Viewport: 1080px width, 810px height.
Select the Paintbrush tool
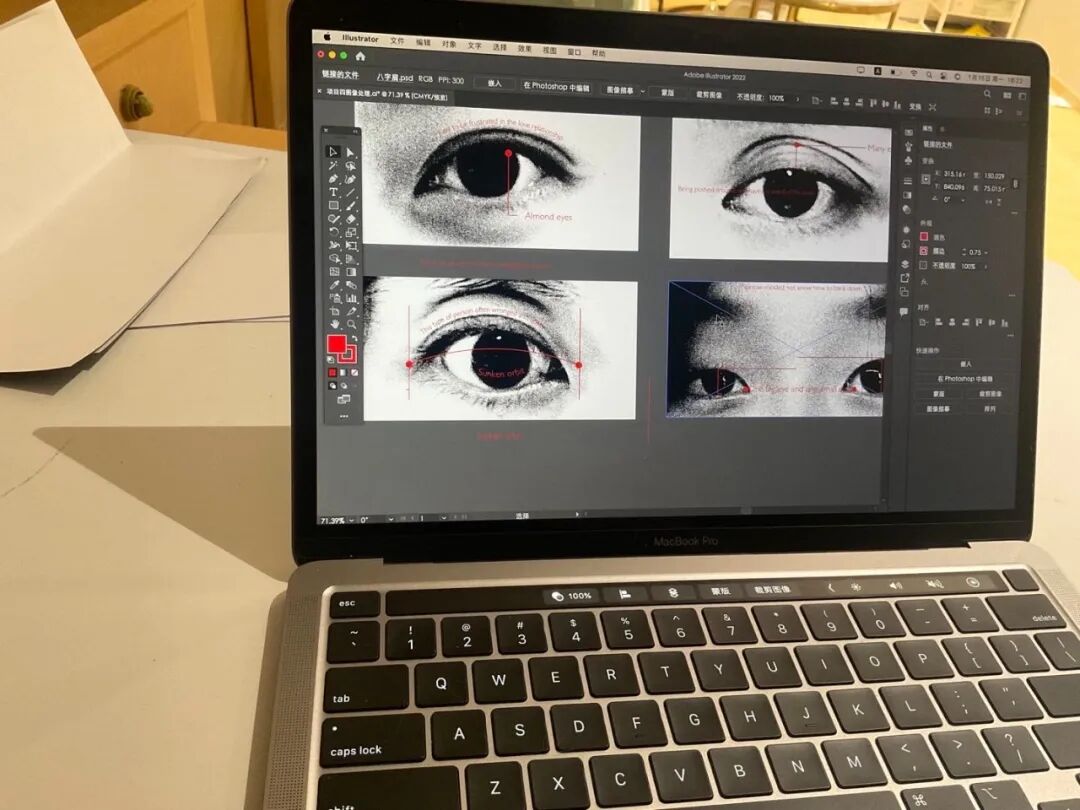(350, 205)
